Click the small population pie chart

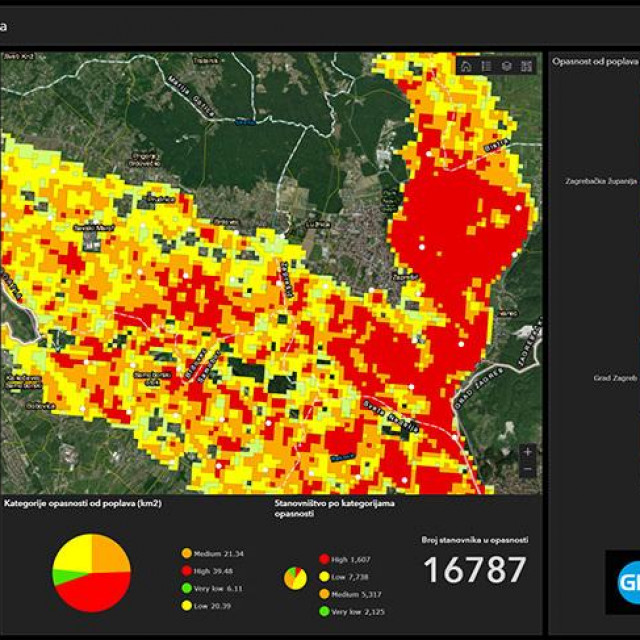coord(295,578)
